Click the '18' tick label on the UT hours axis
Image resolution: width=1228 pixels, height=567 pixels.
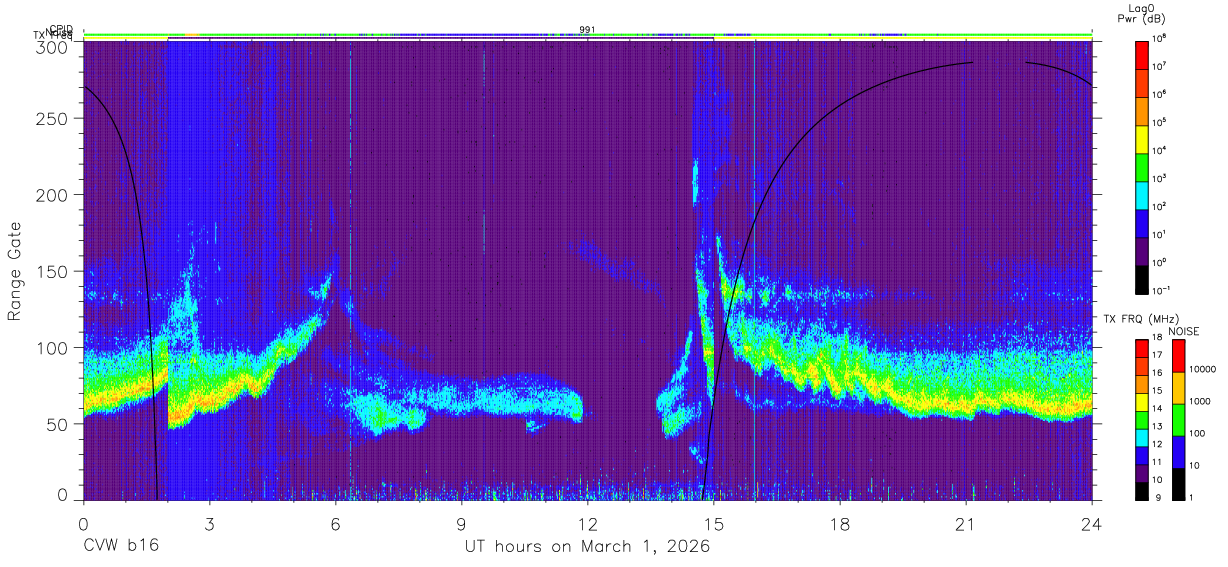(840, 523)
